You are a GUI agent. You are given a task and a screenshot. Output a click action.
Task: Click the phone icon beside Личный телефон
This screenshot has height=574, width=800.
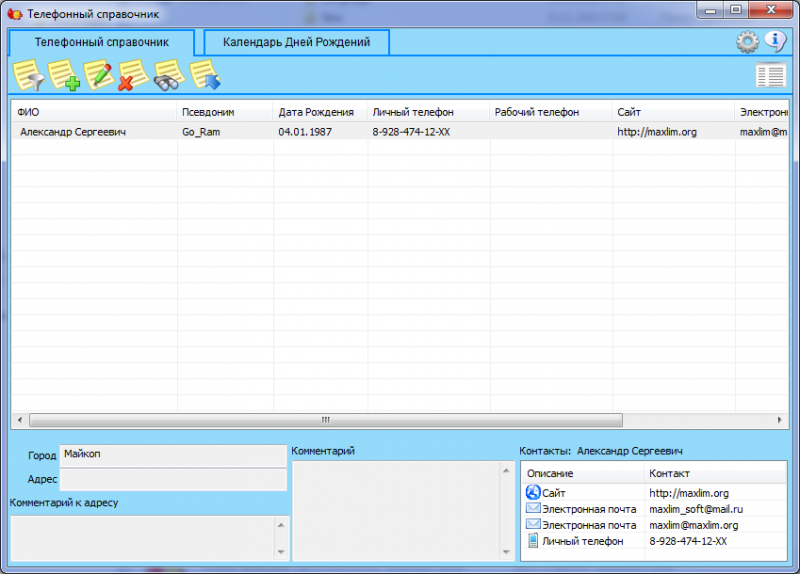pos(533,540)
